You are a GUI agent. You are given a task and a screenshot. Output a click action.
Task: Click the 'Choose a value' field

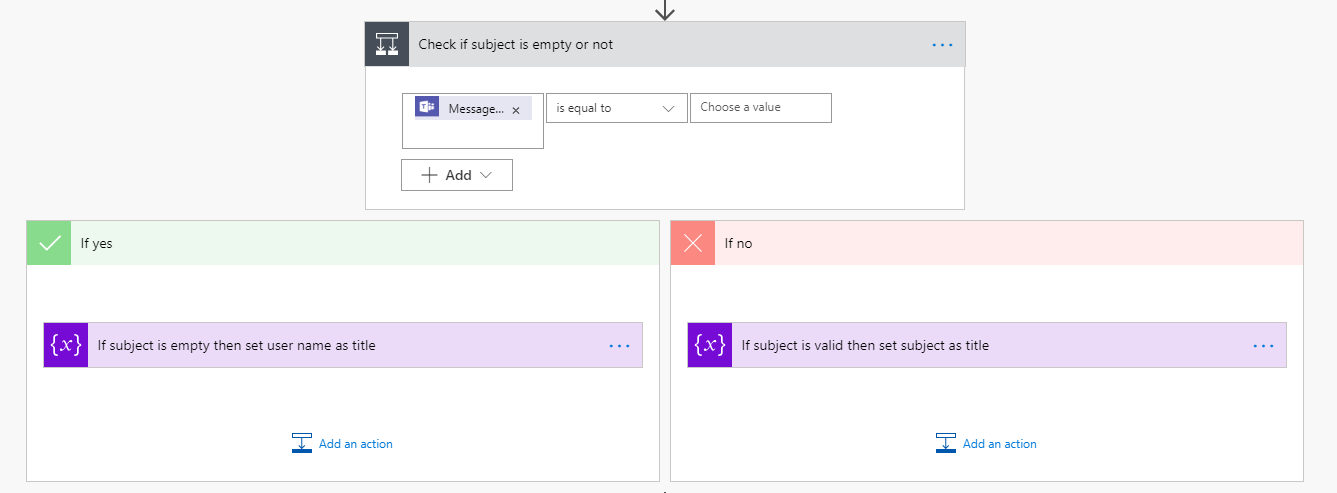pyautogui.click(x=760, y=108)
